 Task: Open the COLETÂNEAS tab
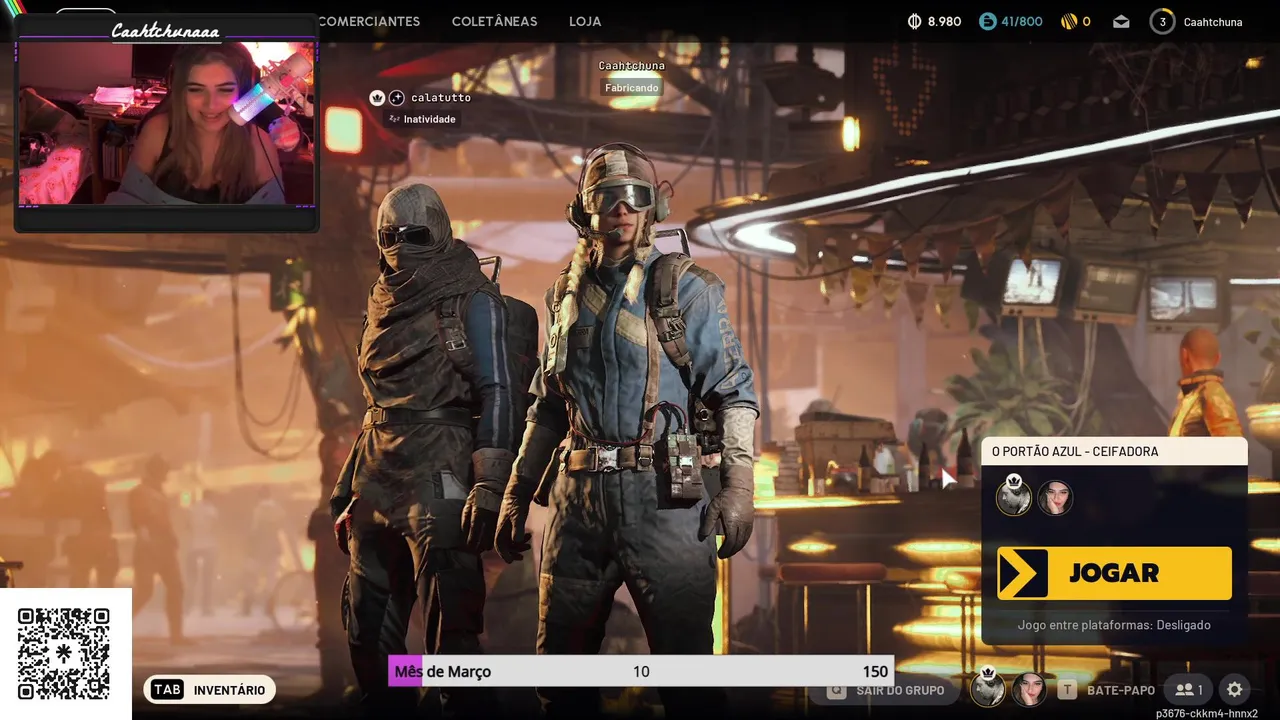tap(494, 21)
